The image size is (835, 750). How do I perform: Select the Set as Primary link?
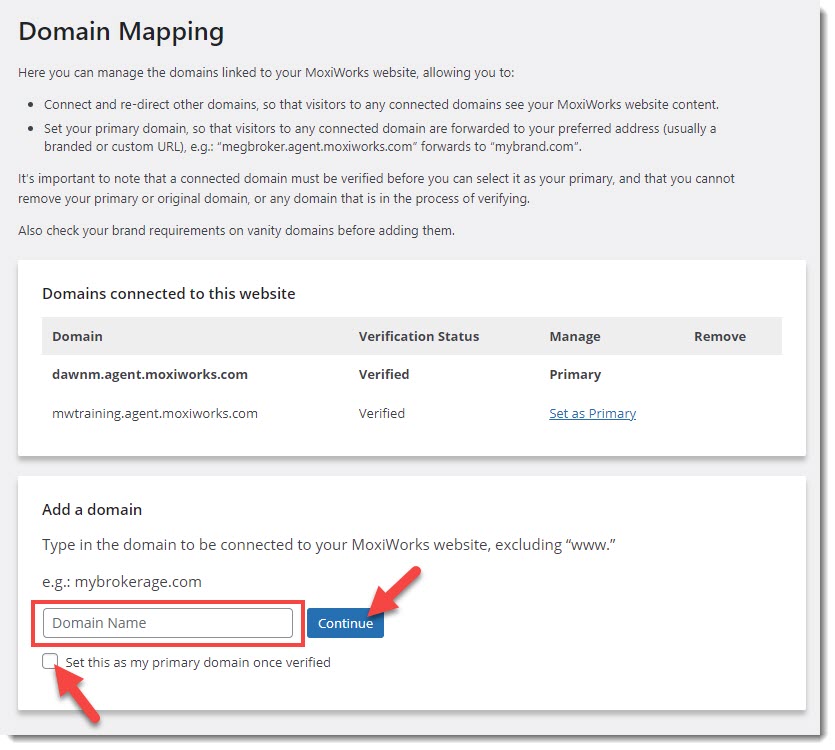[x=592, y=413]
